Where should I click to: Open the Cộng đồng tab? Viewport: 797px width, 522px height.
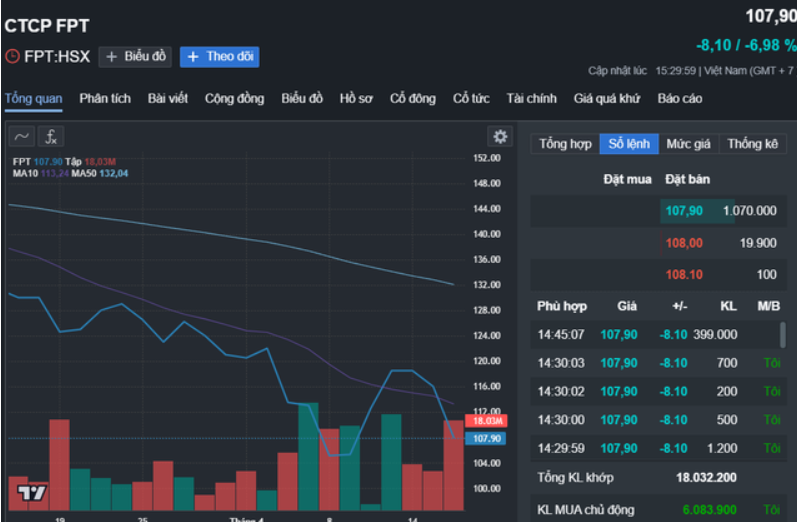click(x=234, y=99)
